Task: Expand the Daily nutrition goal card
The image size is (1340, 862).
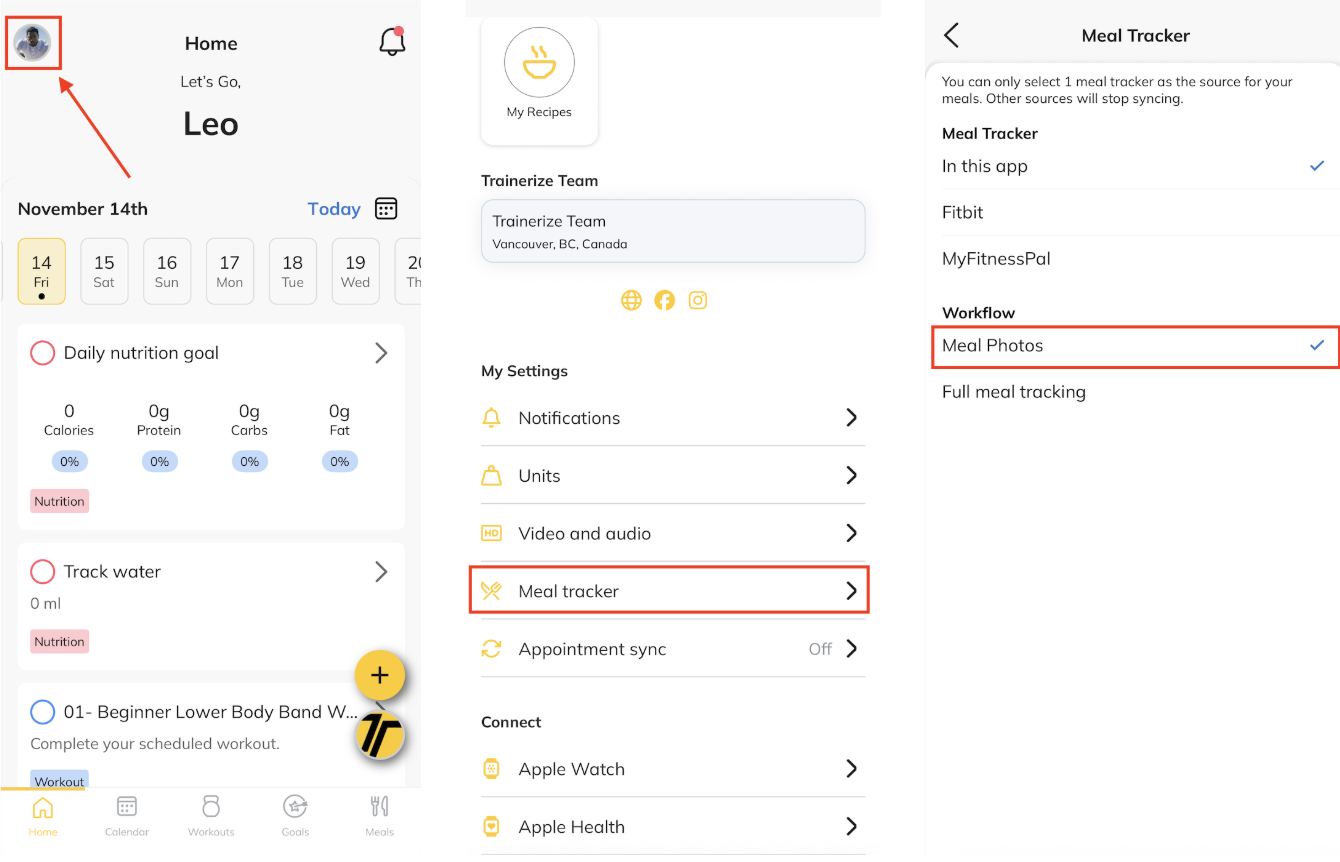Action: (381, 353)
